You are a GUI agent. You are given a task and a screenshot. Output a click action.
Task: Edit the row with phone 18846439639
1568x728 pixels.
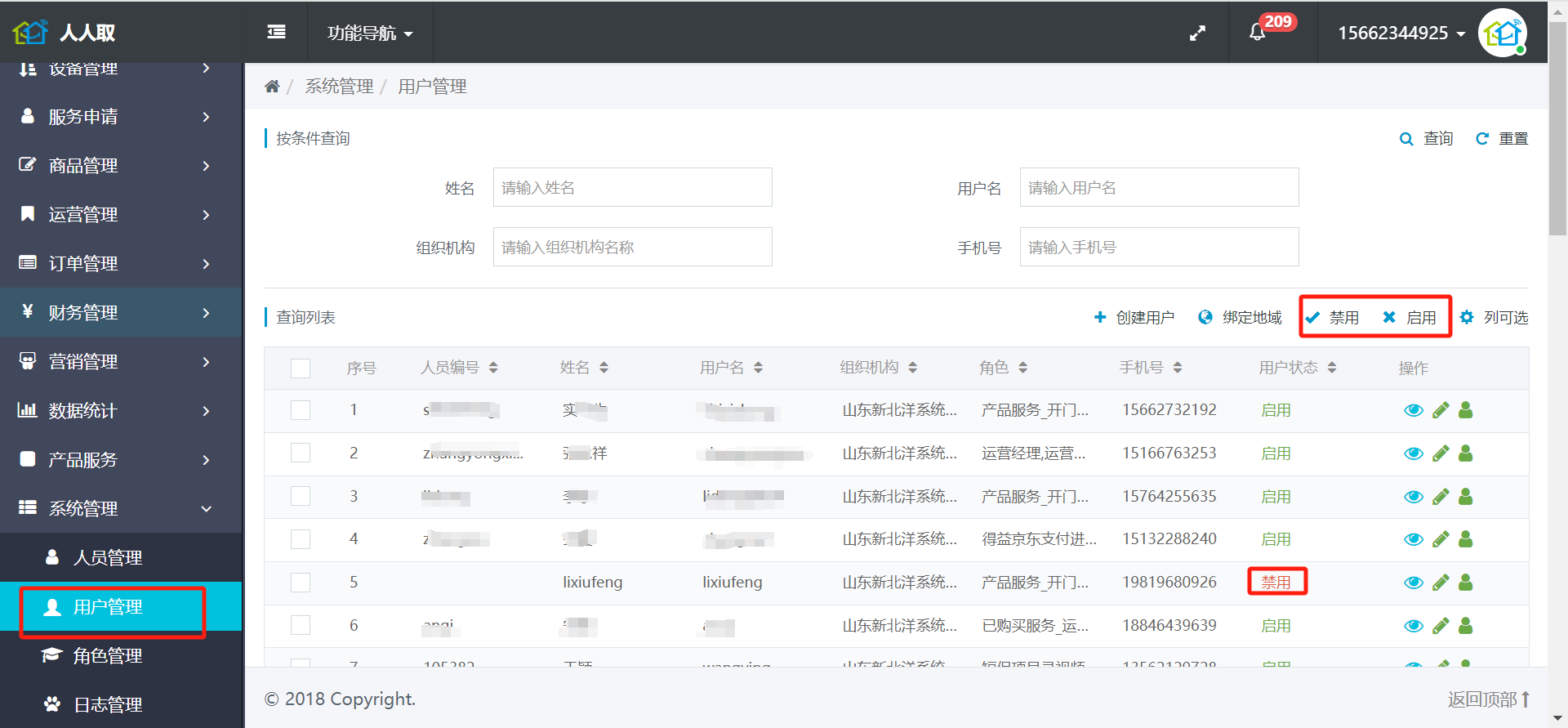coord(1441,626)
